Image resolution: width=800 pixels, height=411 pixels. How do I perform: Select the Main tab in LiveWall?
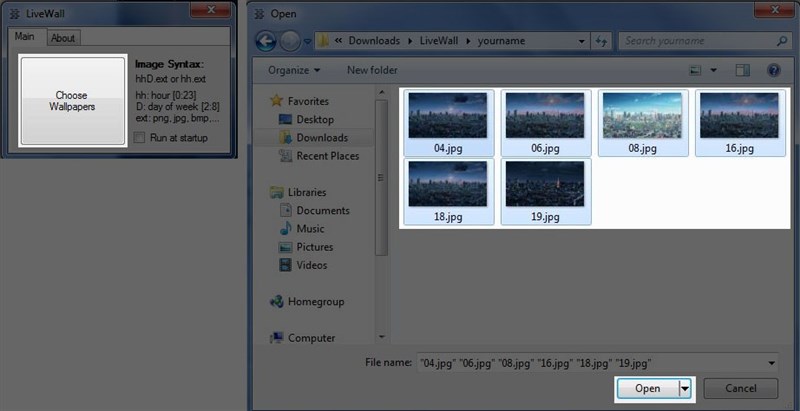pyautogui.click(x=24, y=36)
